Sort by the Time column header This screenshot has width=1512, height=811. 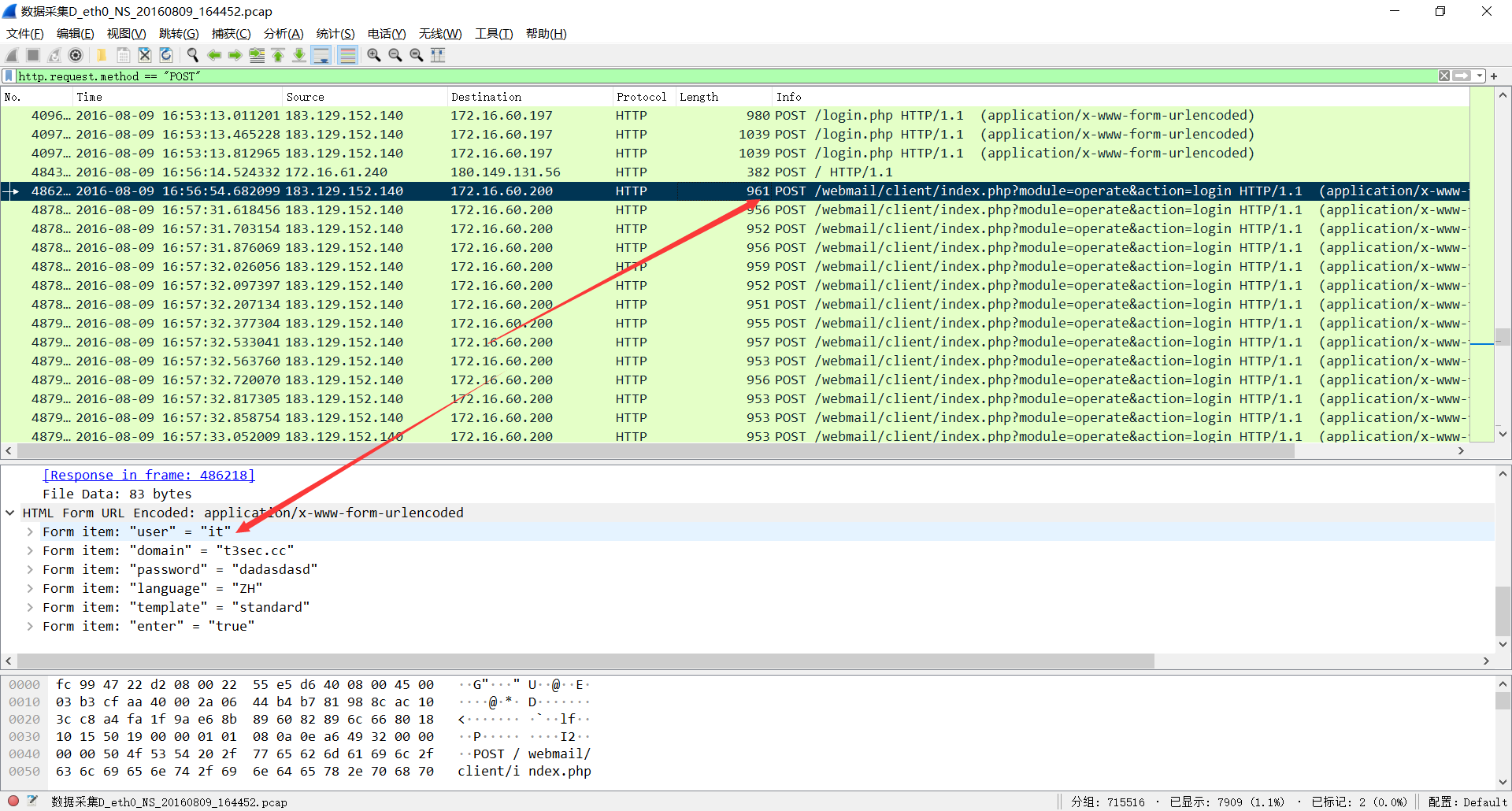click(178, 97)
